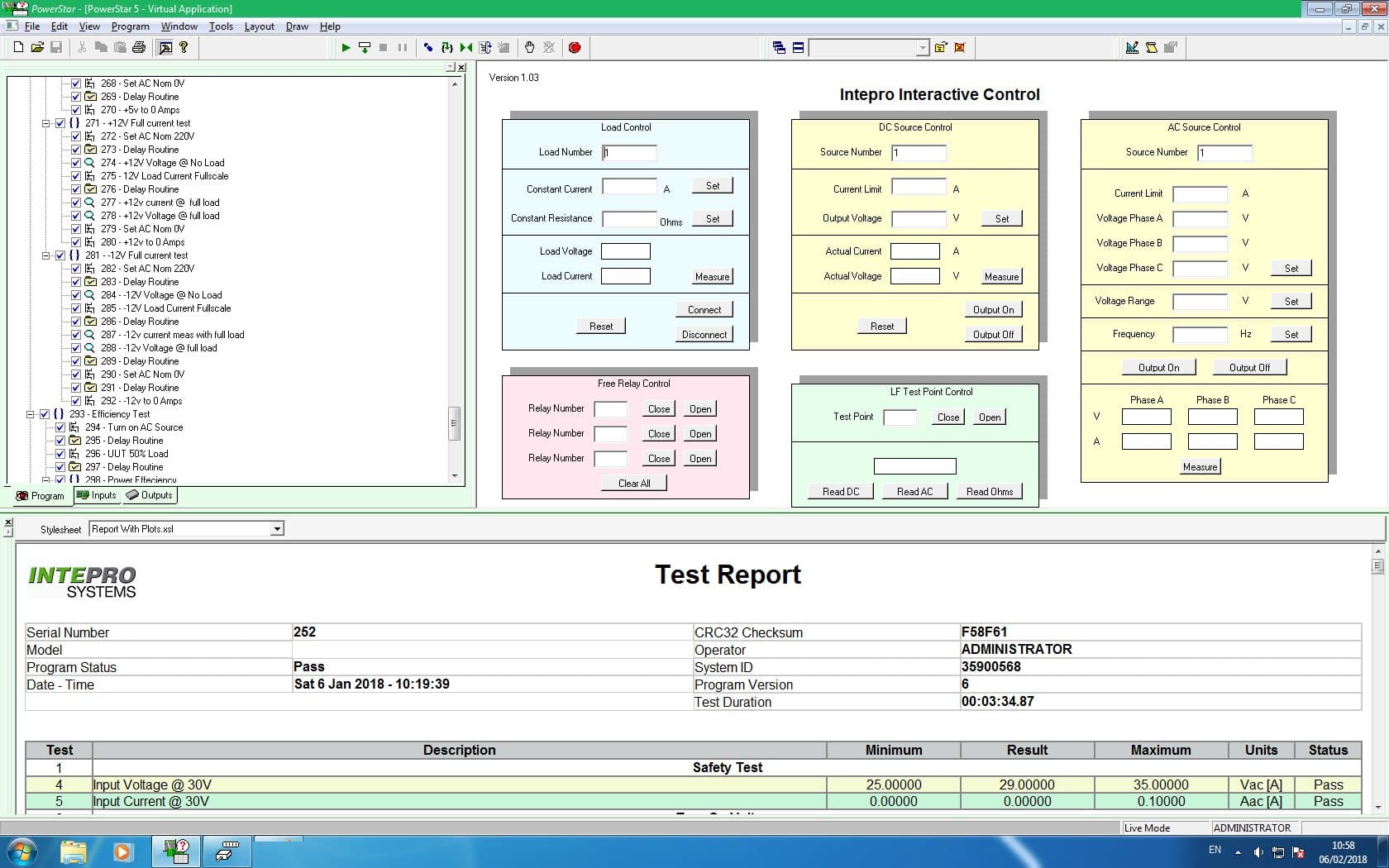Image resolution: width=1389 pixels, height=868 pixels.
Task: Toggle checkbox for 274 +12V Voltage @ No Load
Action: (76, 163)
